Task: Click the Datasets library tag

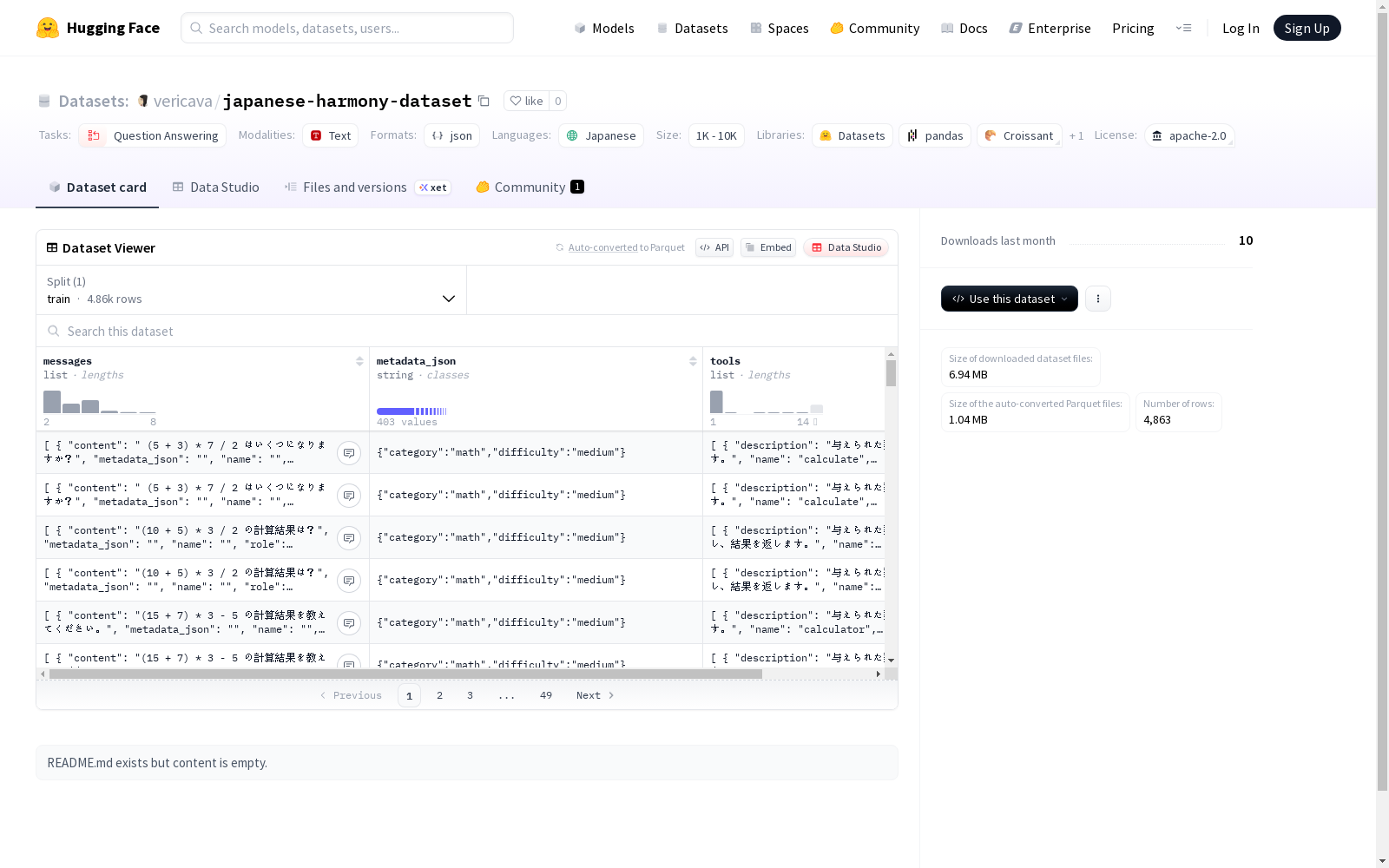Action: coord(852,135)
